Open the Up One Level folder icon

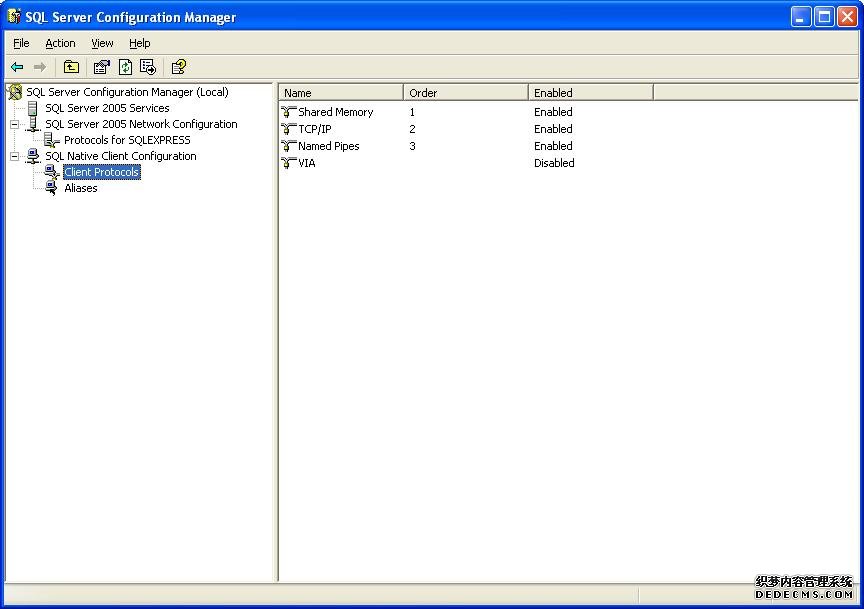coord(70,67)
